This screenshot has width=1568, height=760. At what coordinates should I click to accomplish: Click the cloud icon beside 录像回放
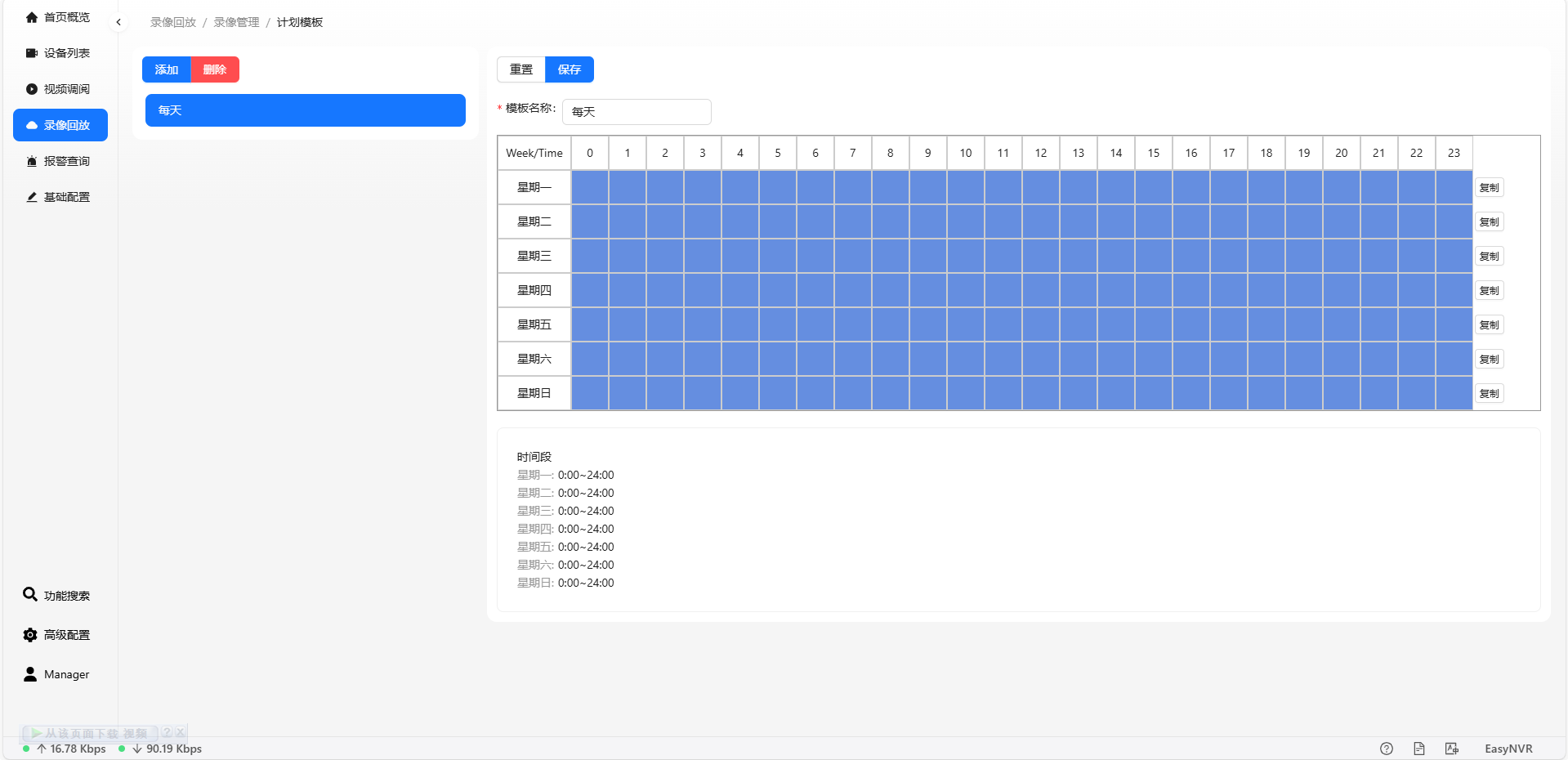point(32,125)
